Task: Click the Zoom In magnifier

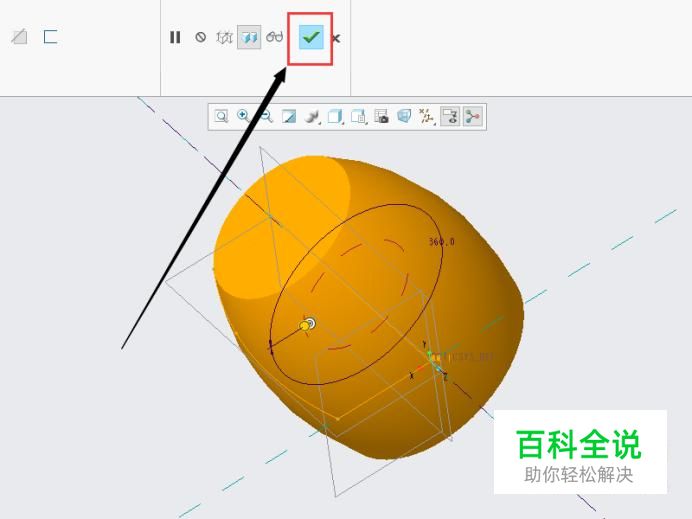Action: tap(243, 116)
